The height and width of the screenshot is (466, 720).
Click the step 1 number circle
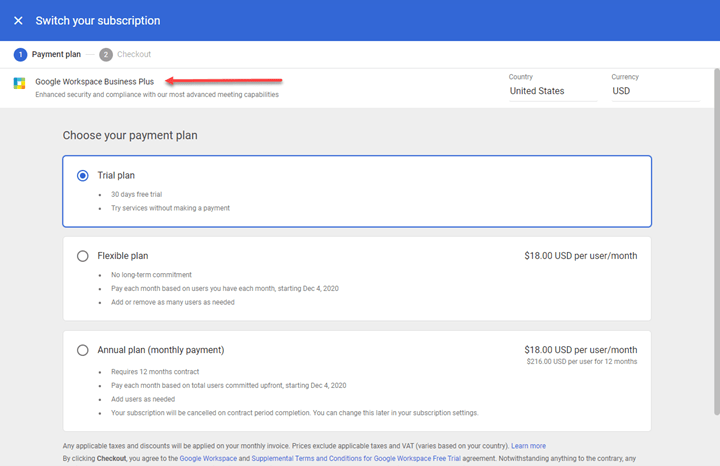pyautogui.click(x=20, y=54)
